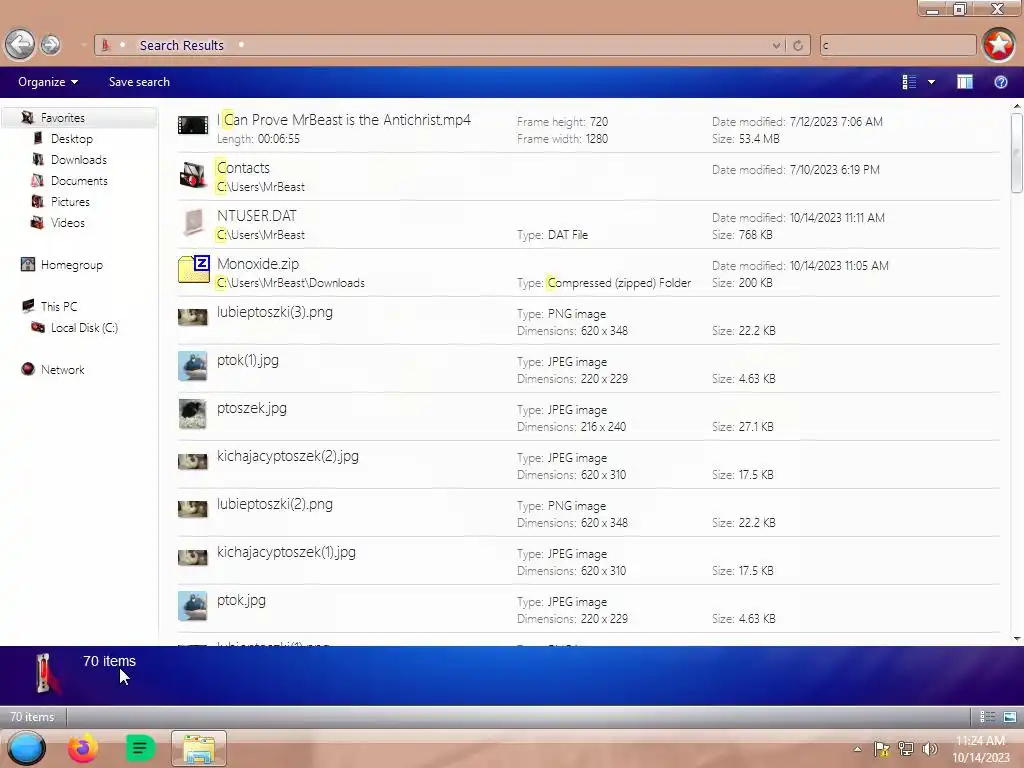
Task: Click the path 'C:\Users\MrBeast\Downloads'
Action: click(x=291, y=283)
